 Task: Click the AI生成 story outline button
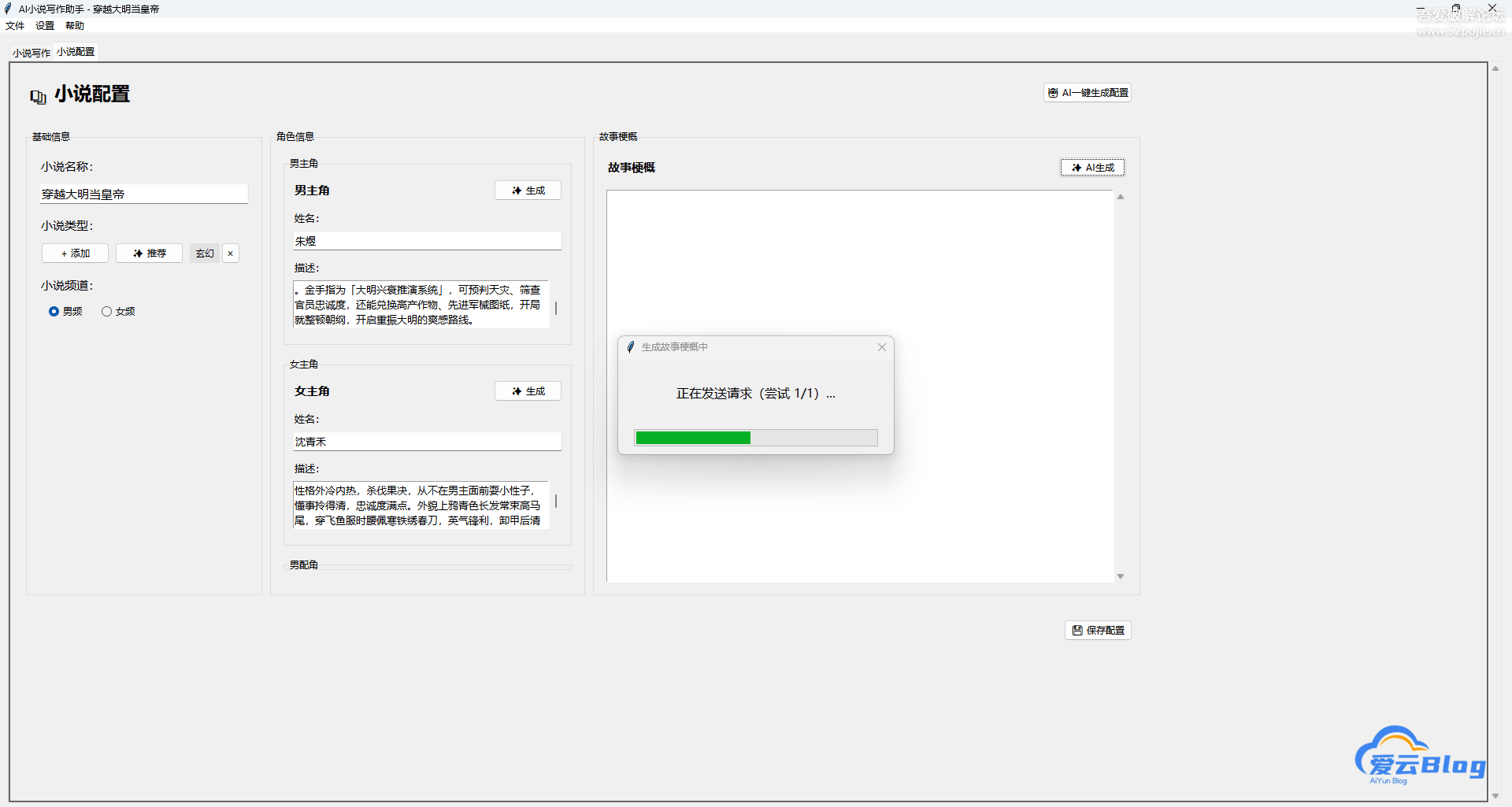(1092, 168)
